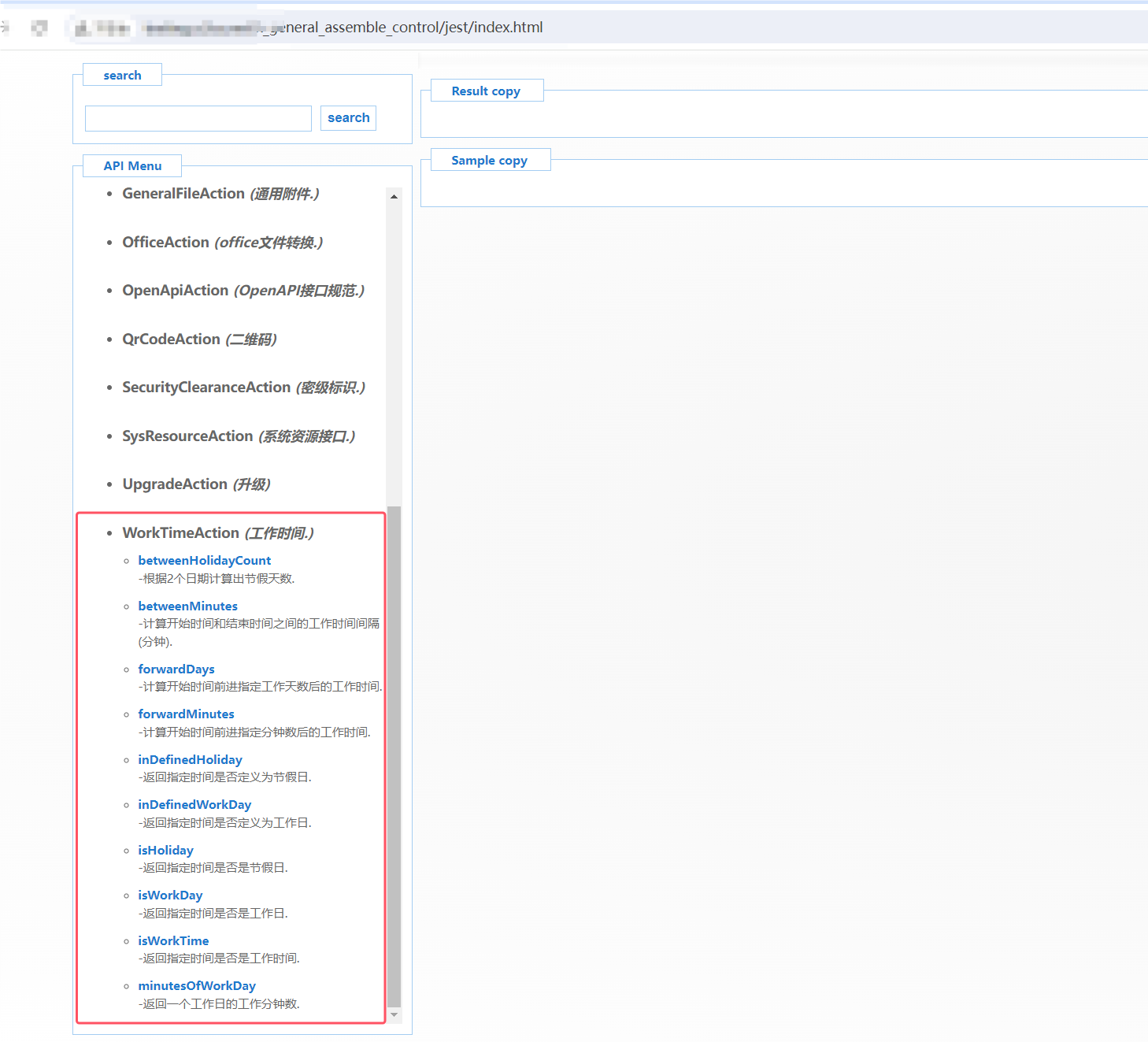Viewport: 1148px width, 1042px height.
Task: Click the search text input field
Action: point(198,118)
